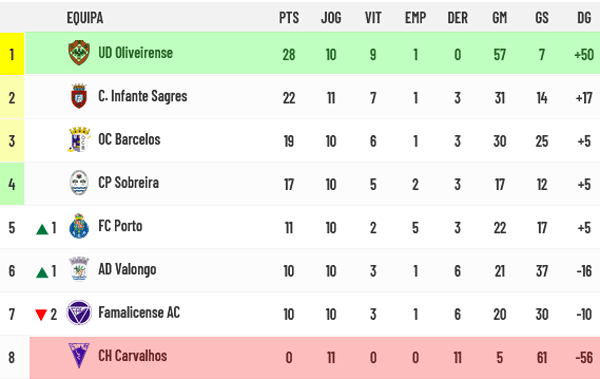Open the AD Valongo club badge
The image size is (600, 379).
pyautogui.click(x=79, y=269)
